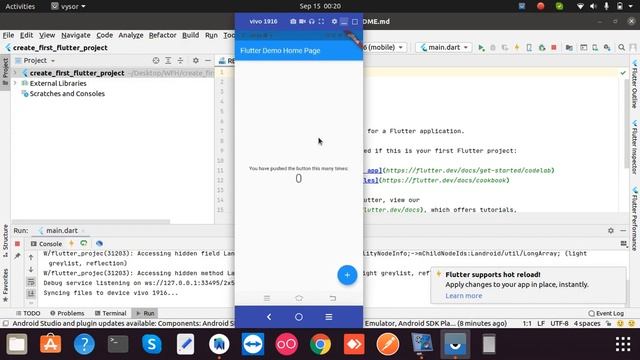The width and height of the screenshot is (640, 360).
Task: Open the main.dart run configuration dropdown
Action: tap(444, 47)
